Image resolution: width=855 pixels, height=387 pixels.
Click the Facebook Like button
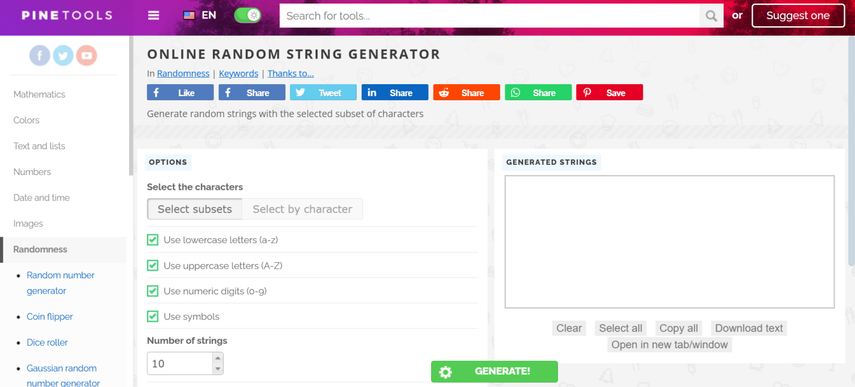180,93
